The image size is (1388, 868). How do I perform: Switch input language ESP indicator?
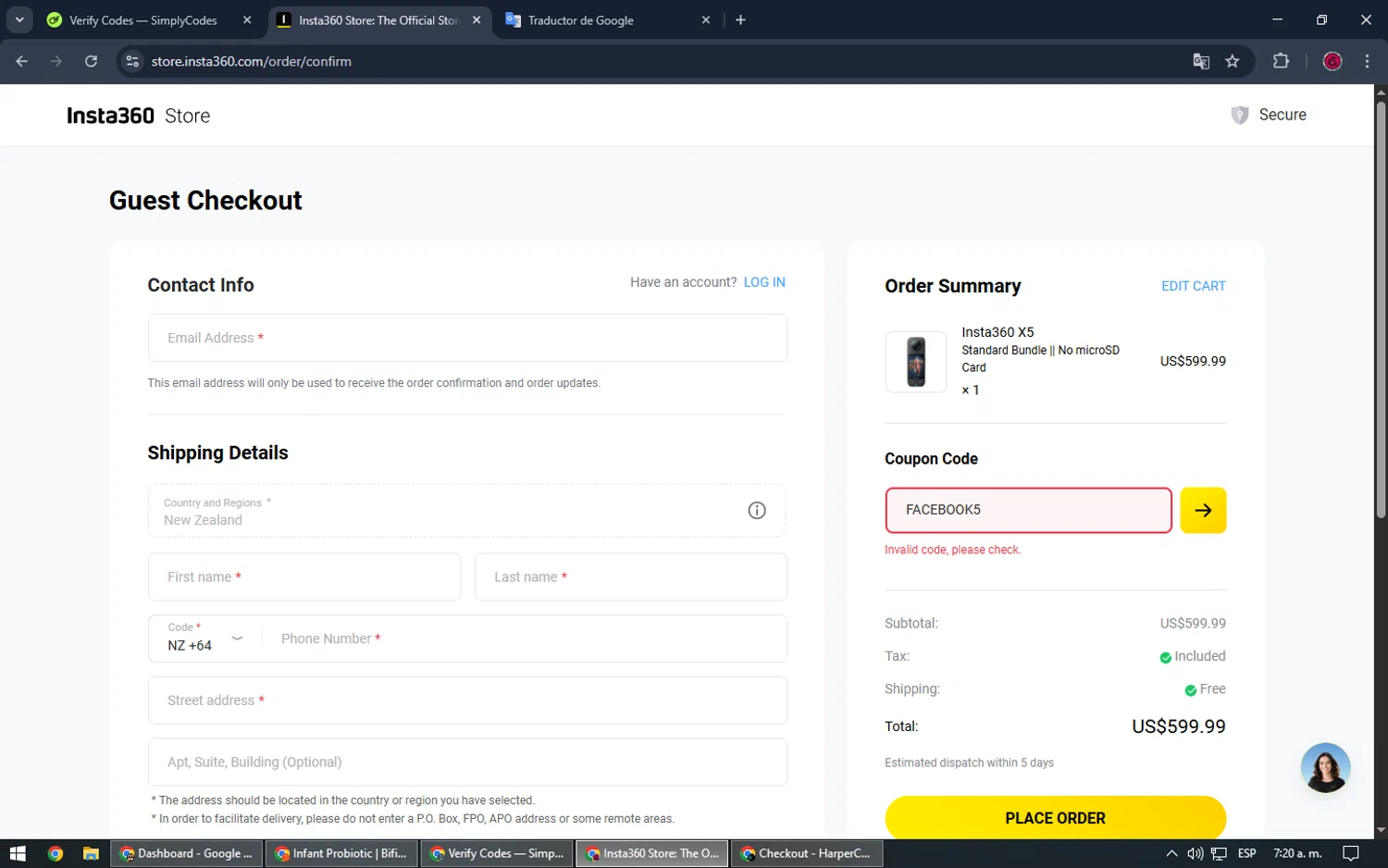(x=1247, y=853)
